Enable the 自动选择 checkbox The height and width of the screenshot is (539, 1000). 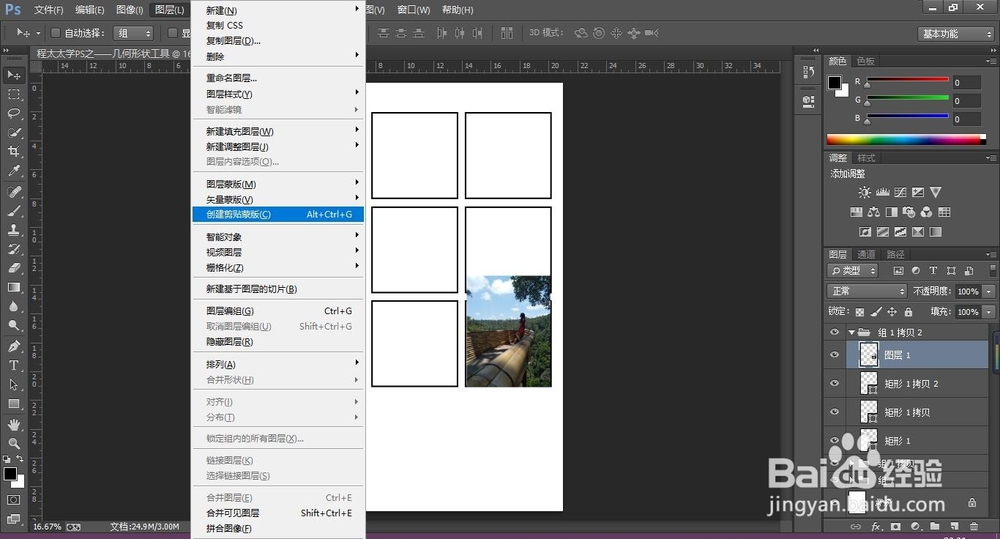(x=55, y=33)
